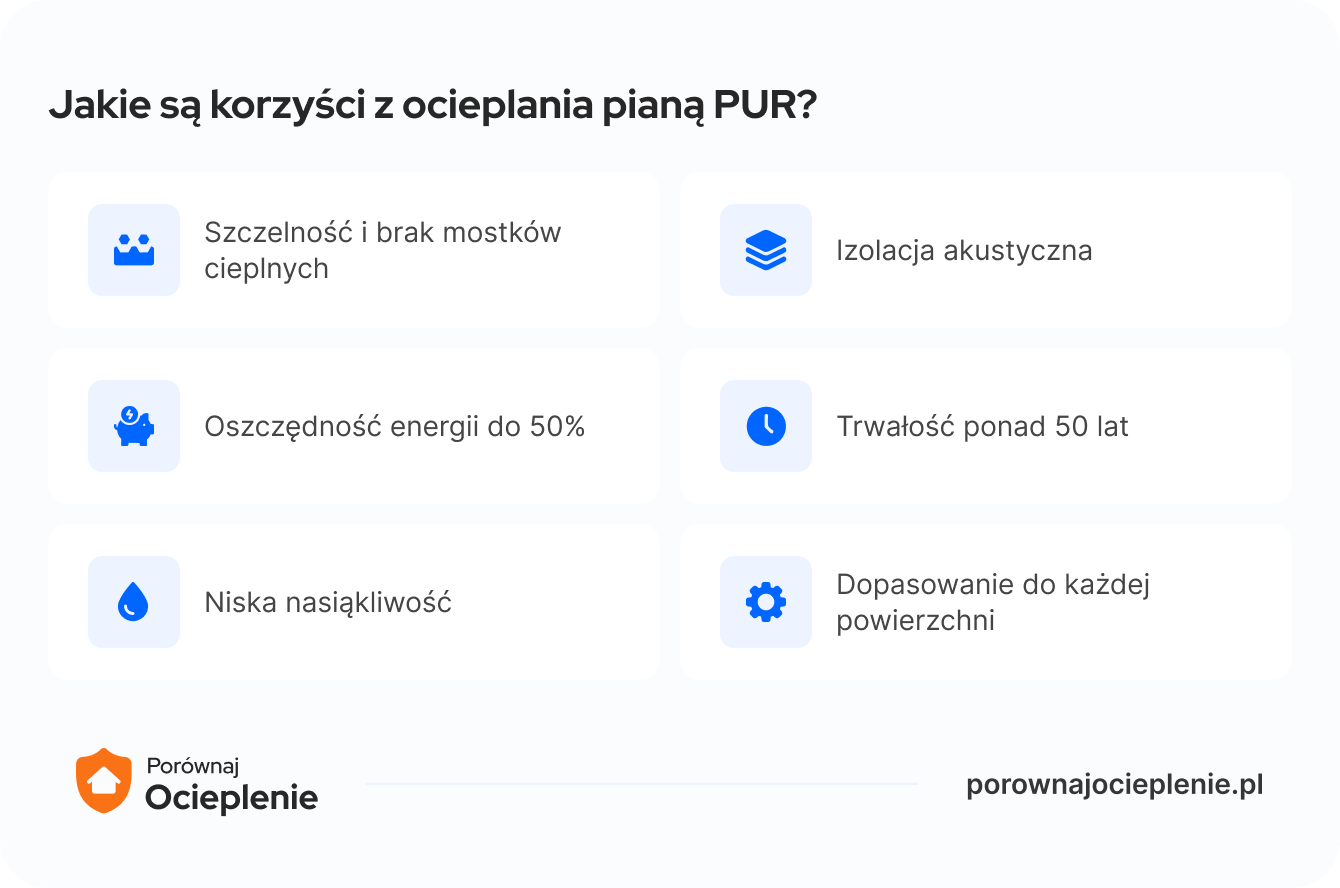Click the orange house shield logo

[x=104, y=780]
